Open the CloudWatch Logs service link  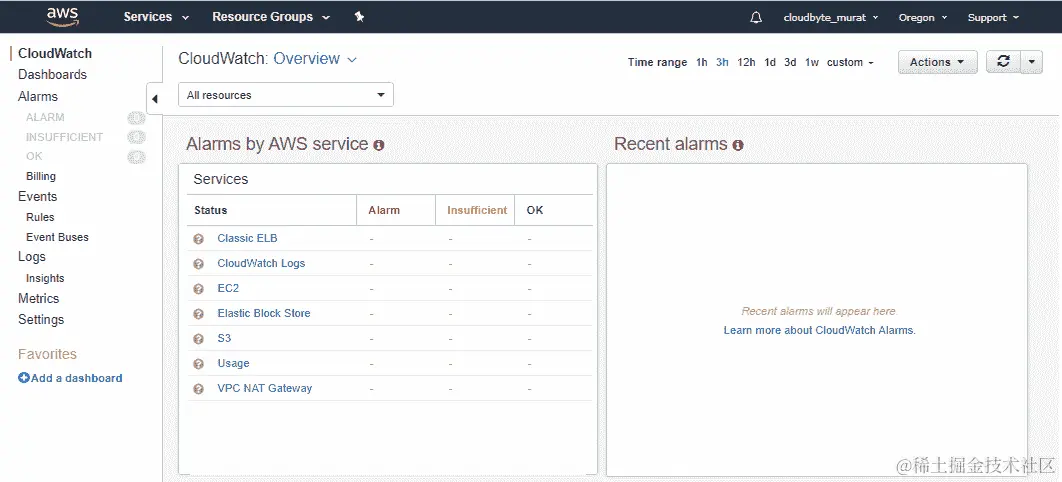click(x=261, y=263)
